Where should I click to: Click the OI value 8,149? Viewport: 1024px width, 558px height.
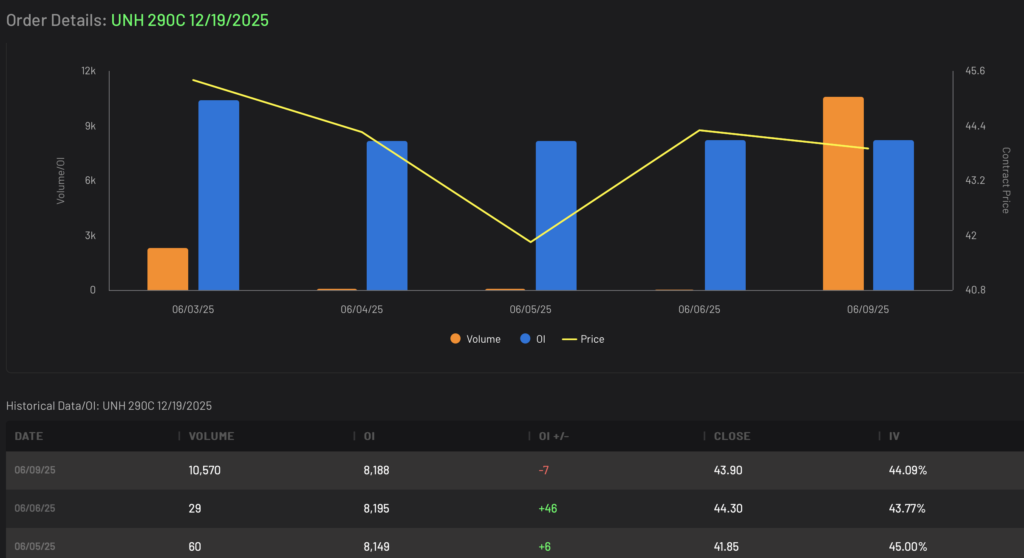tap(376, 547)
